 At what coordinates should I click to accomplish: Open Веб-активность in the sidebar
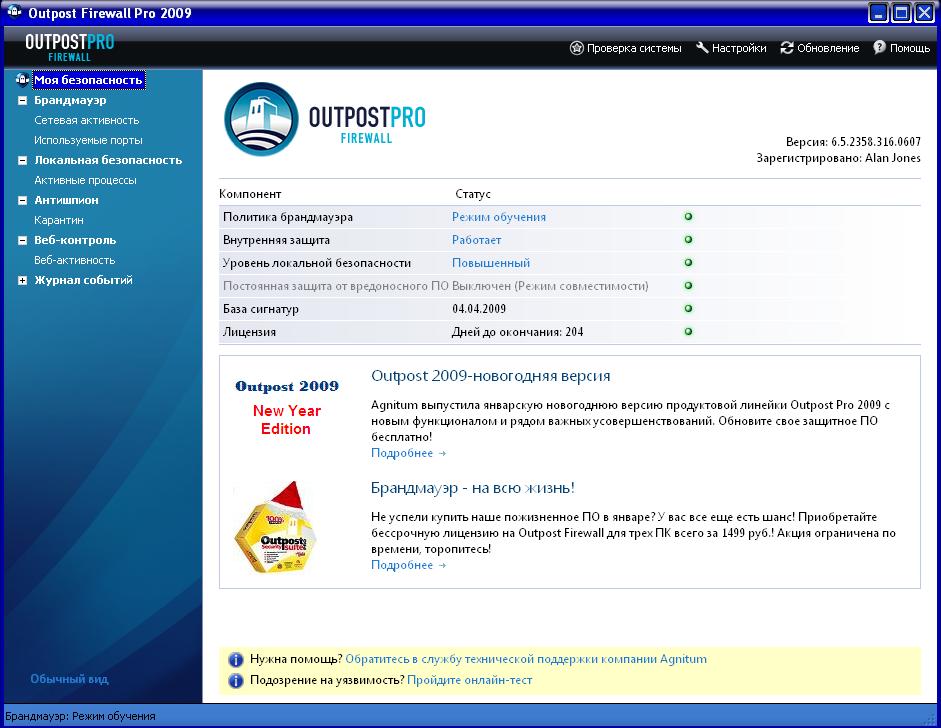tap(74, 260)
